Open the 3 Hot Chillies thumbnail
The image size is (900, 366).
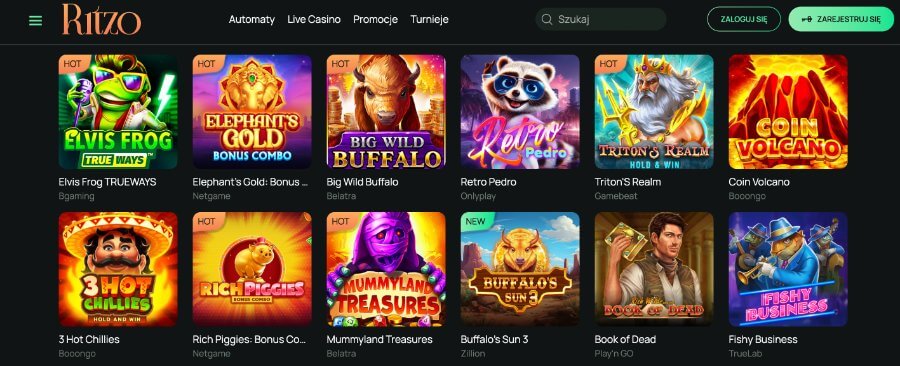118,269
